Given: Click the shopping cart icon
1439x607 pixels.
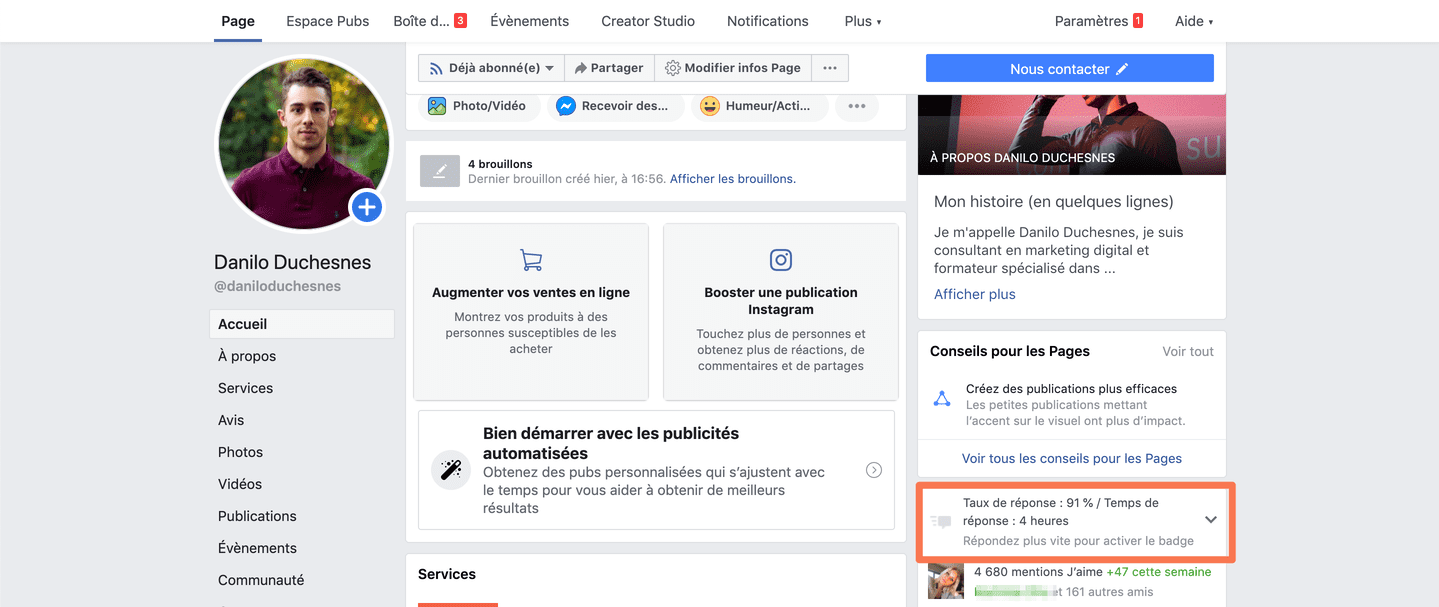Looking at the screenshot, I should (x=531, y=260).
